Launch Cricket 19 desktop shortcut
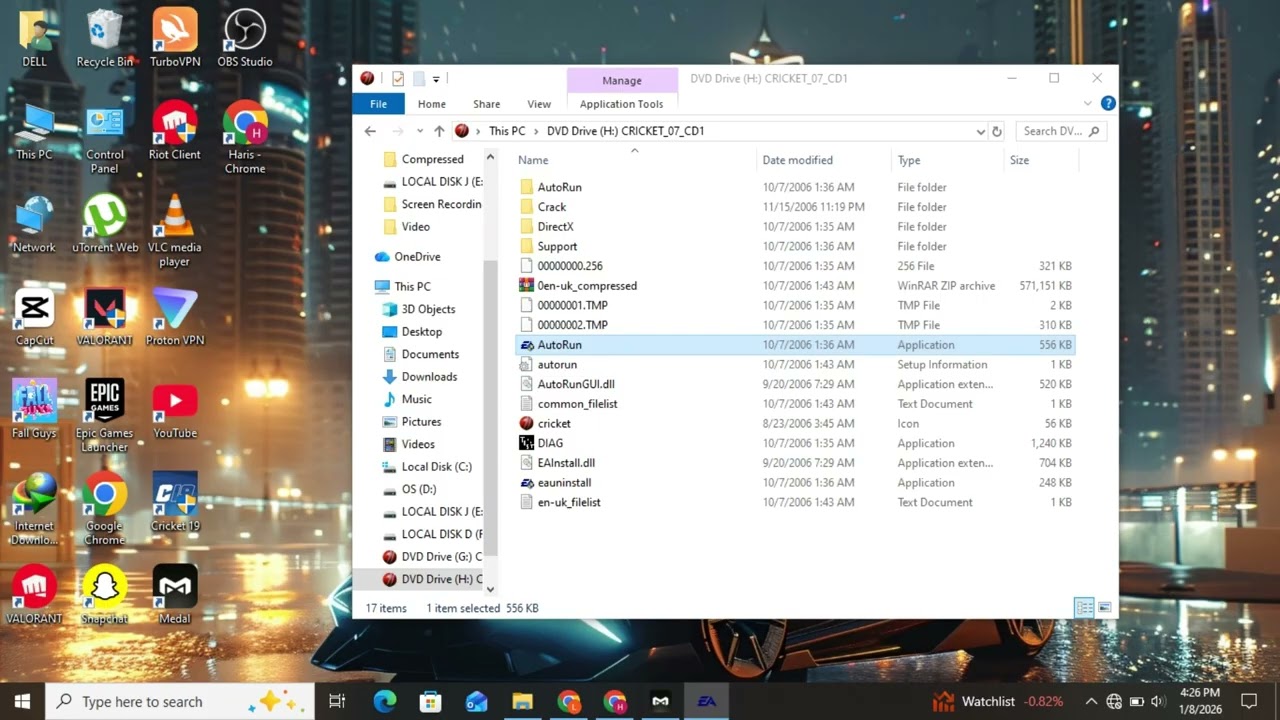The width and height of the screenshot is (1280, 720). click(175, 503)
